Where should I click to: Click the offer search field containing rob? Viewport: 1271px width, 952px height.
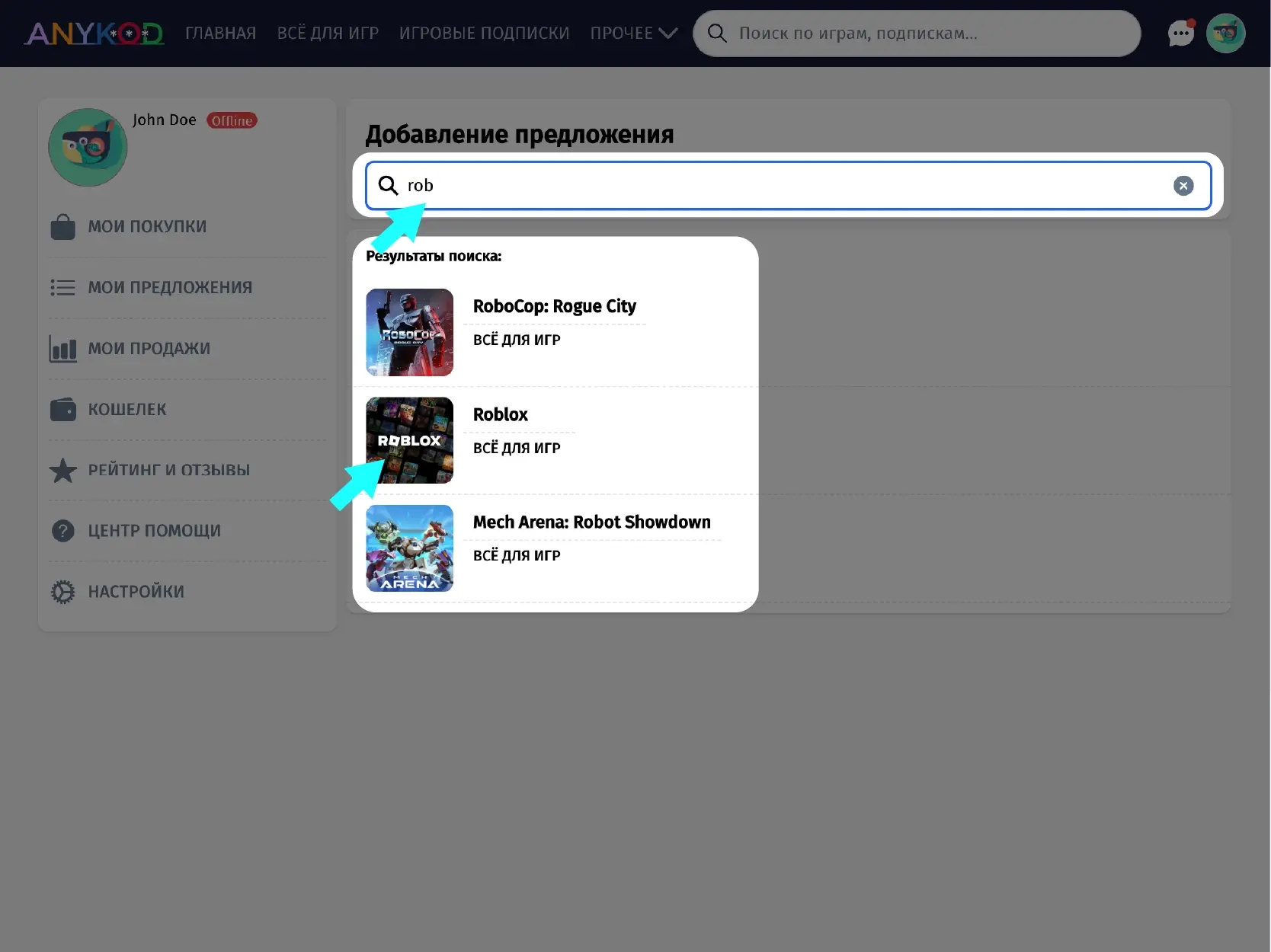[788, 186]
